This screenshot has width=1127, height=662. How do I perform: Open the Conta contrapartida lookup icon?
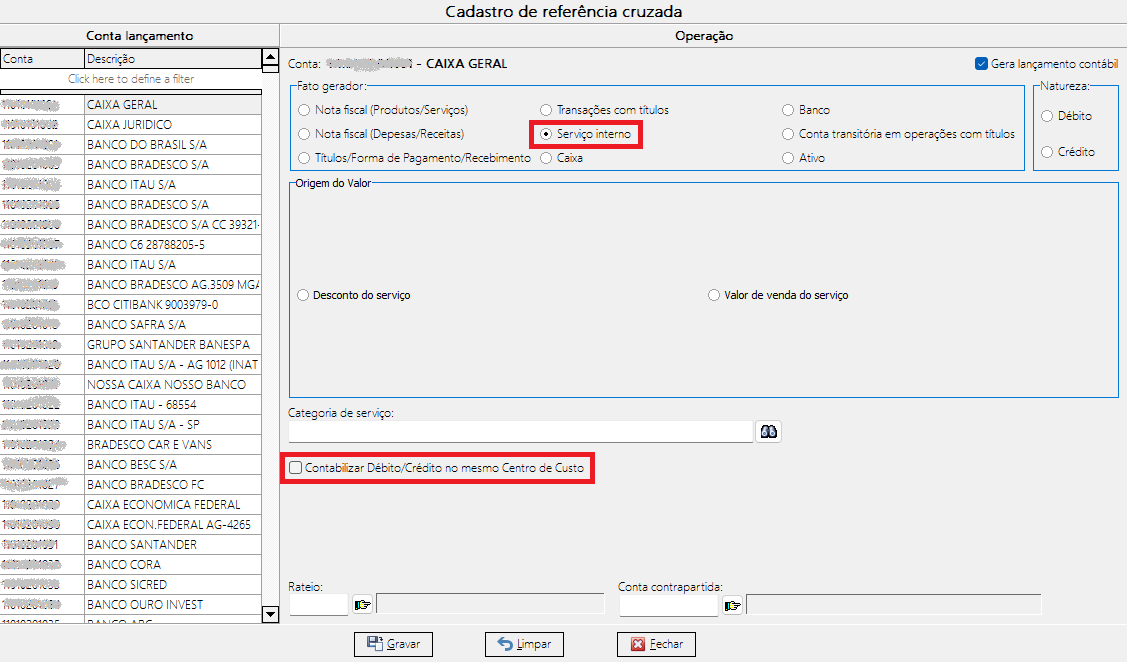coord(732,606)
